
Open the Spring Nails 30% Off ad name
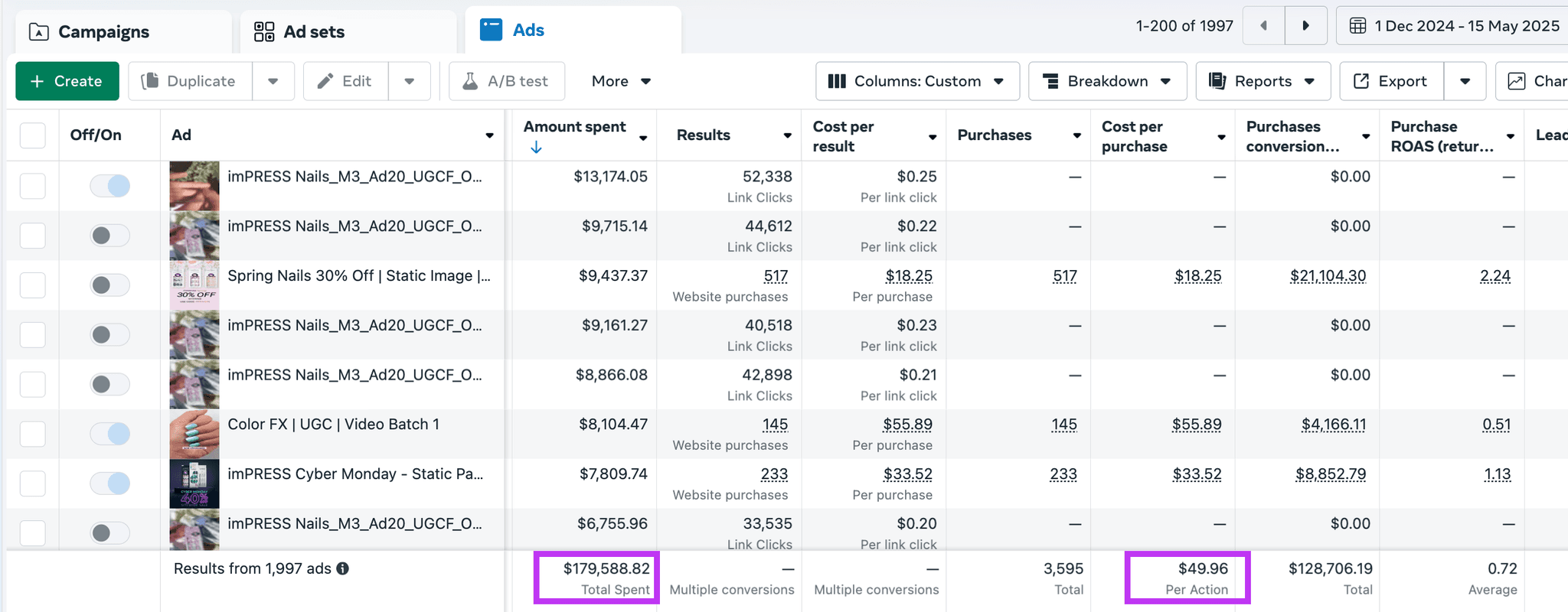[359, 275]
